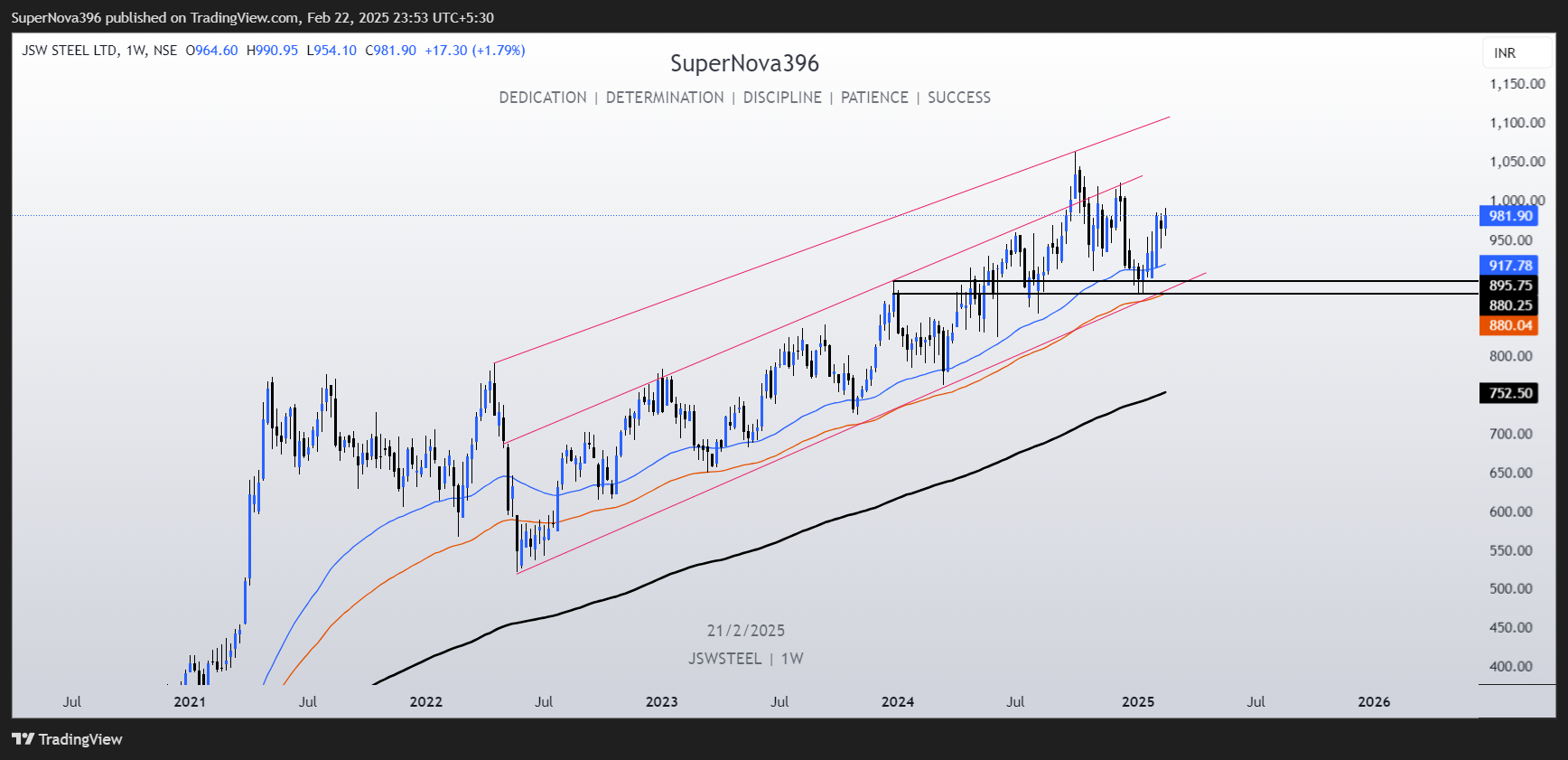
Task: Click the high value H990.95
Action: (x=272, y=51)
